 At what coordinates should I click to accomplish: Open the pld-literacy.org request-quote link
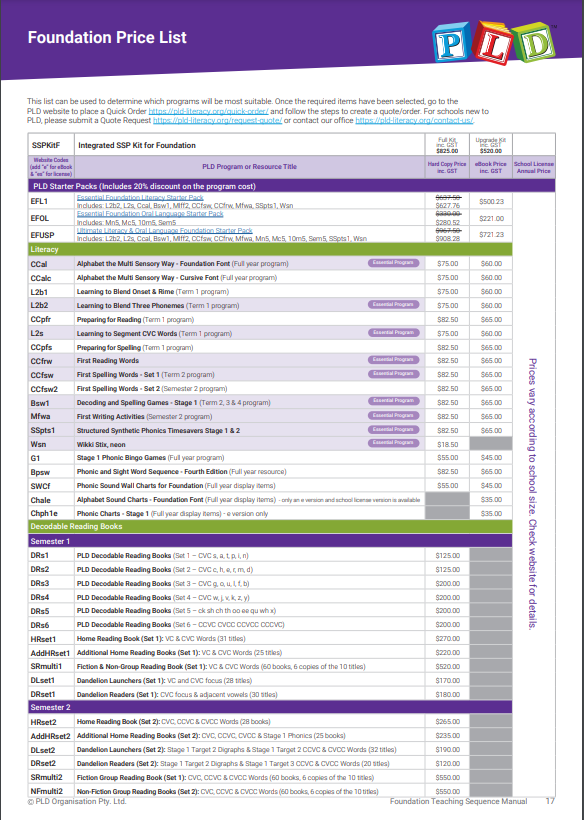(217, 120)
